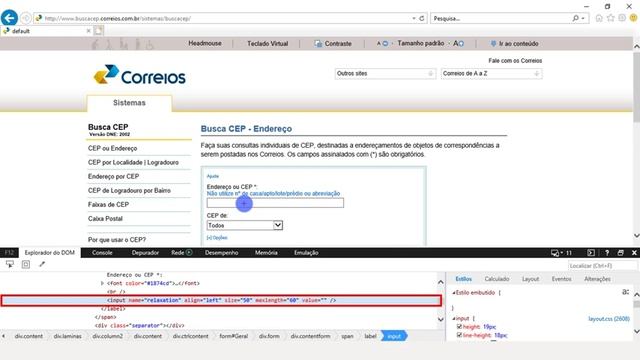Close the 'default' browser tab
This screenshot has width=640, height=360.
click(89, 31)
